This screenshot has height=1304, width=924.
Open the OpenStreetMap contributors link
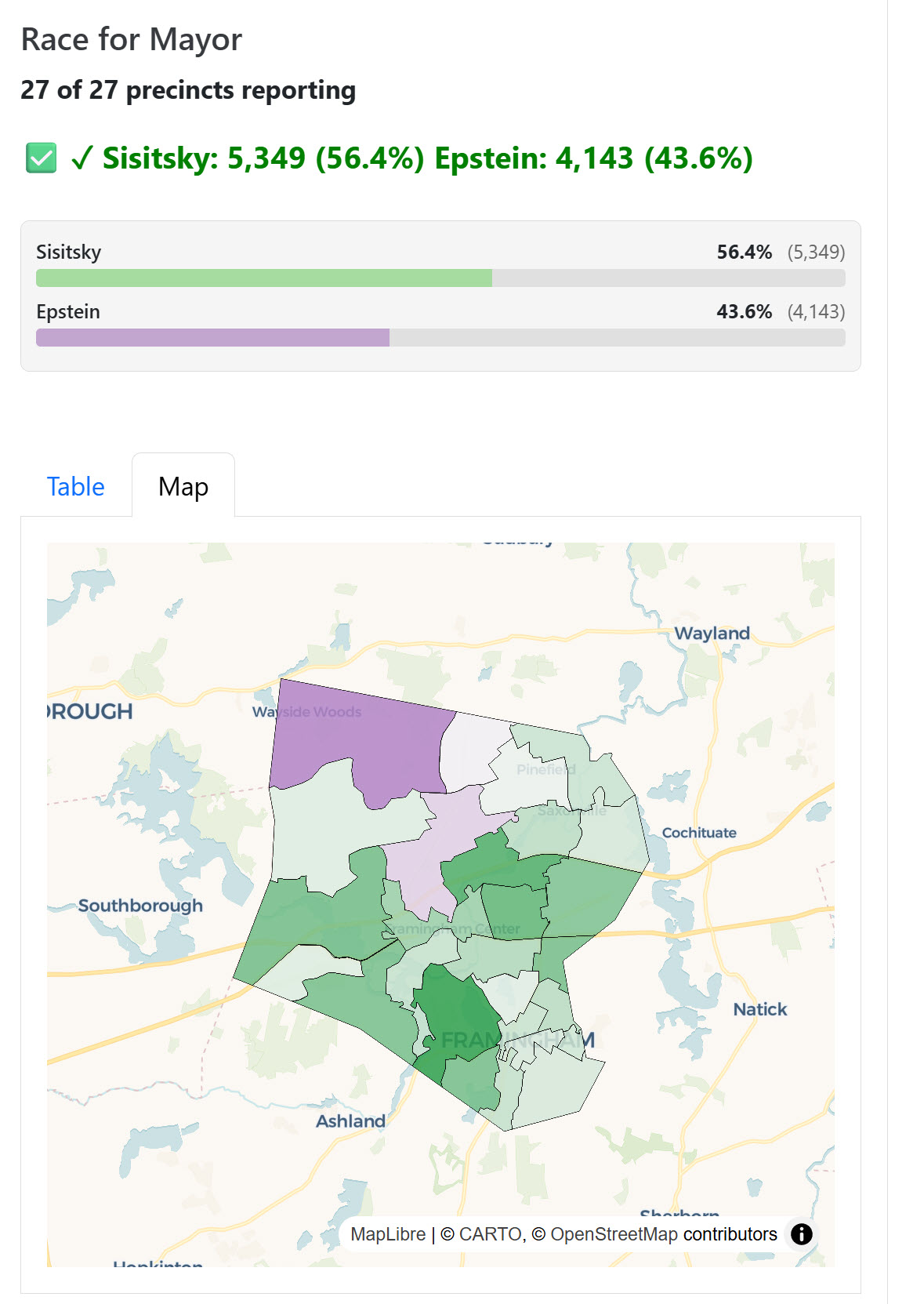pyautogui.click(x=608, y=1234)
